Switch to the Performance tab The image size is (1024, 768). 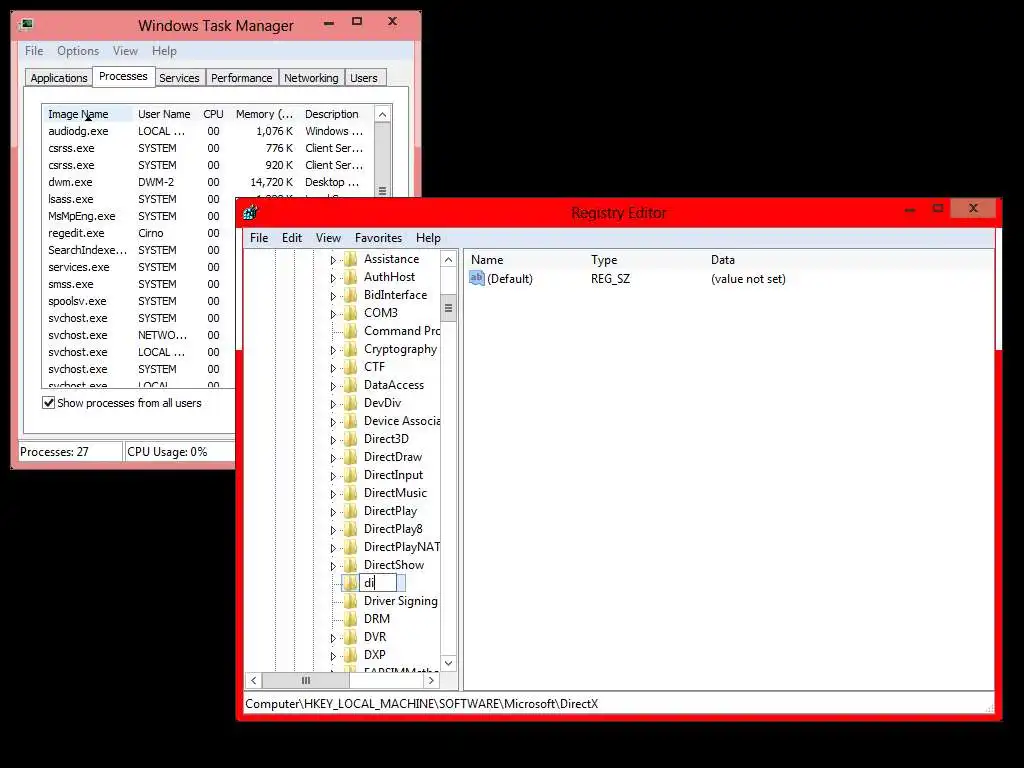242,78
